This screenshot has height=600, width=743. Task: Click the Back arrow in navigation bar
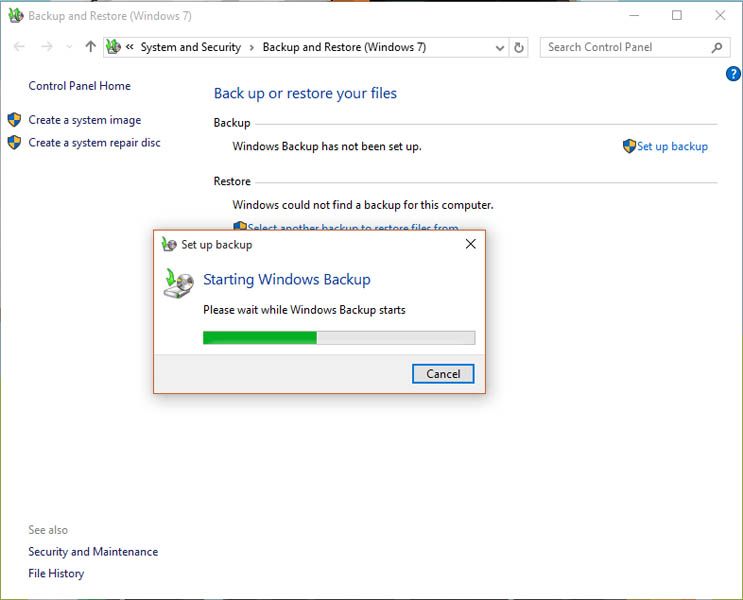tap(19, 47)
